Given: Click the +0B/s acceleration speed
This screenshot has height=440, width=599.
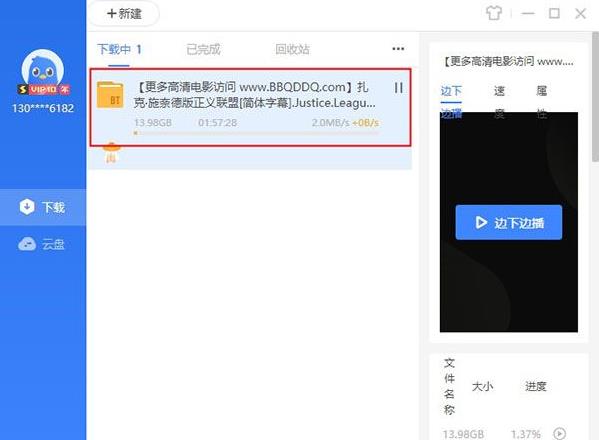Looking at the screenshot, I should tap(366, 123).
